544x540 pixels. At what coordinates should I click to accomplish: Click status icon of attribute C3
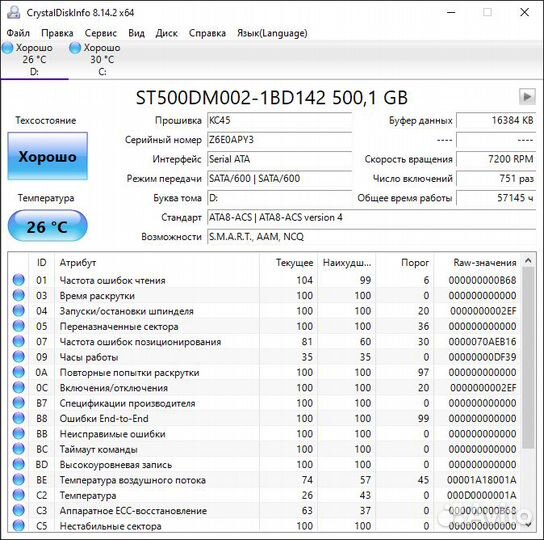click(x=19, y=510)
